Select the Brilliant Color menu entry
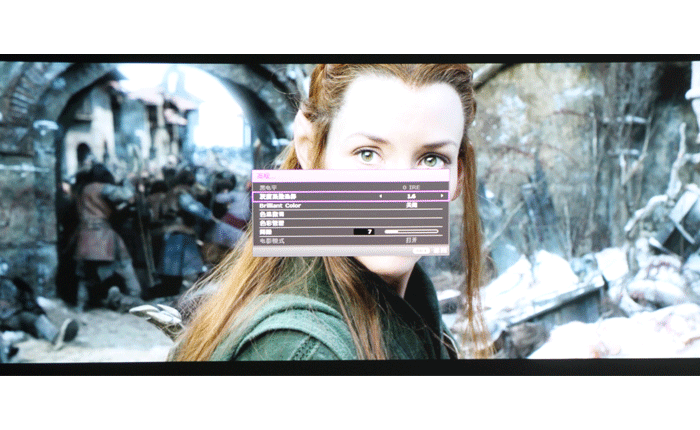Screen dimensions: 700x430 point(280,205)
